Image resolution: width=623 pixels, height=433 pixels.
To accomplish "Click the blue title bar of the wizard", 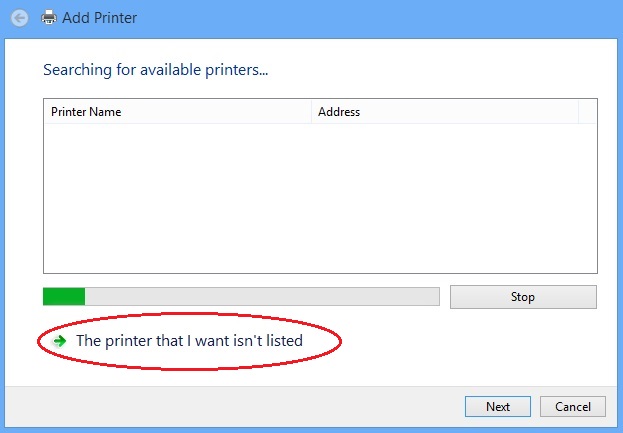I will click(377, 18).
